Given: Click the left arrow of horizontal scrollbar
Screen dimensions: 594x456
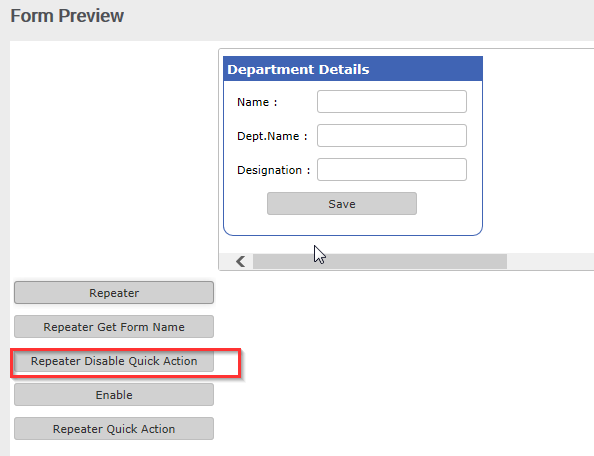Looking at the screenshot, I should [x=241, y=261].
